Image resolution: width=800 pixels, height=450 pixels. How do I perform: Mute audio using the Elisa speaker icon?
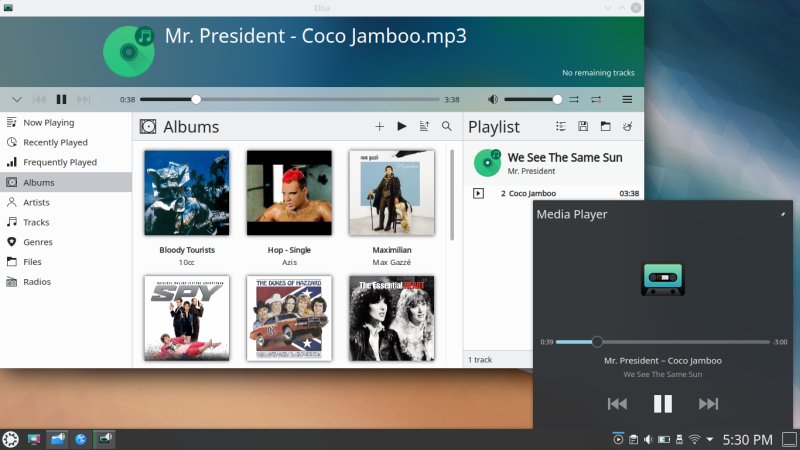click(x=493, y=99)
